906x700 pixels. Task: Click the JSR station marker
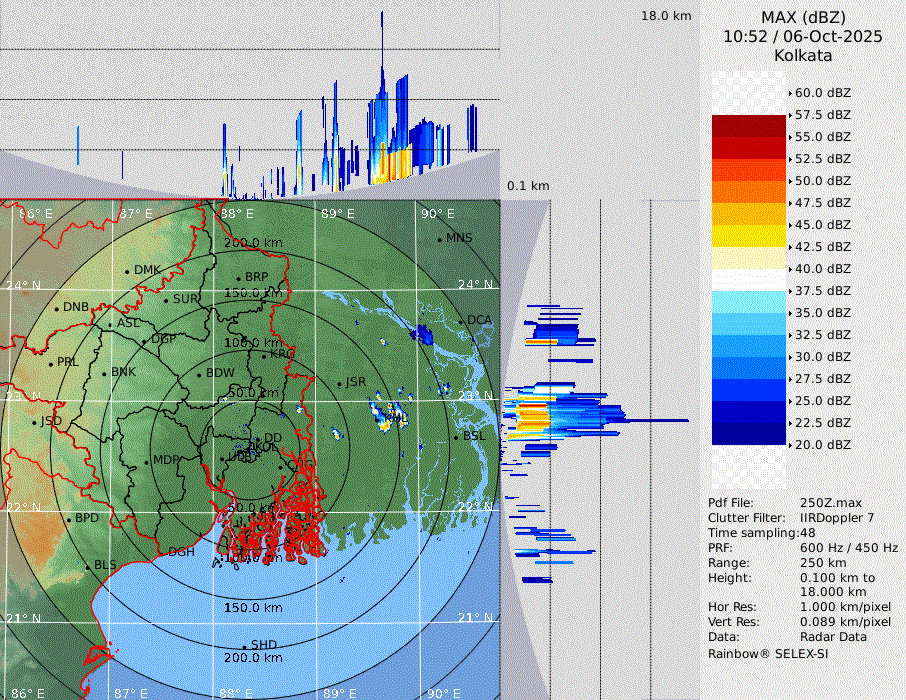click(338, 384)
